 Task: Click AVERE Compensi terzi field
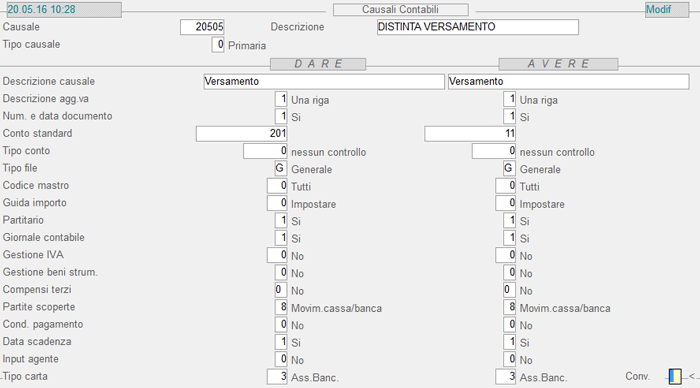[x=509, y=290]
